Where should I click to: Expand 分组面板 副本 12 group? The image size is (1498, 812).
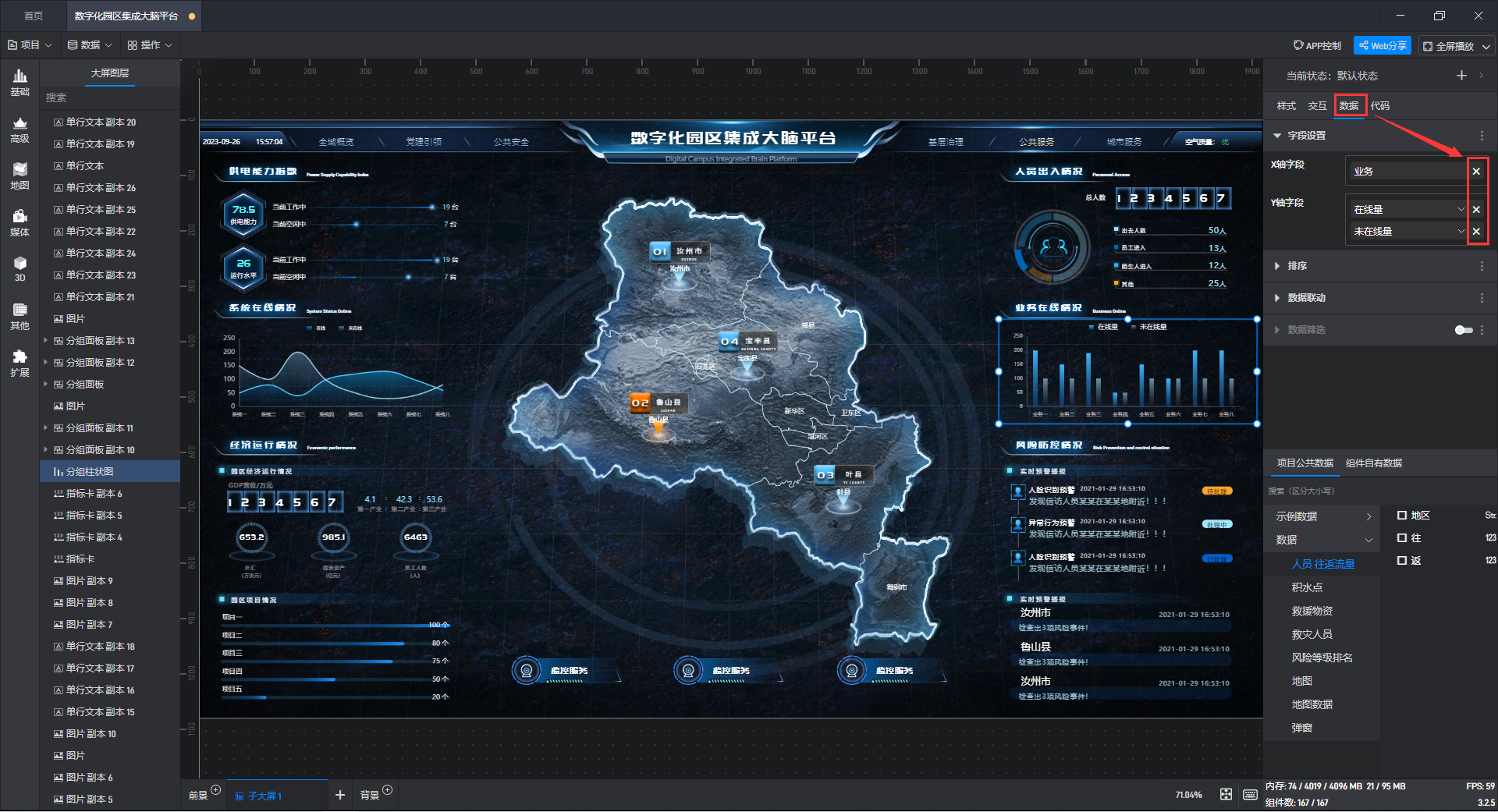(46, 363)
